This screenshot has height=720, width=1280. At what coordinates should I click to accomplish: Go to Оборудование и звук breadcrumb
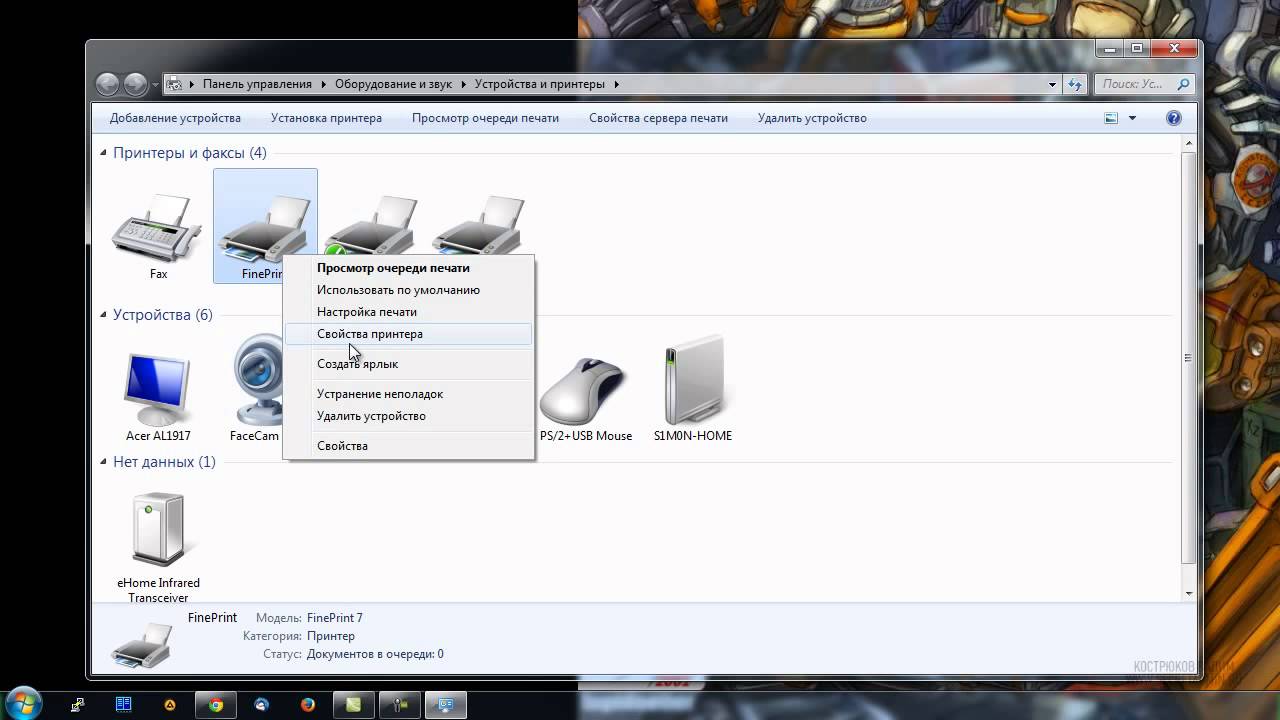[393, 84]
